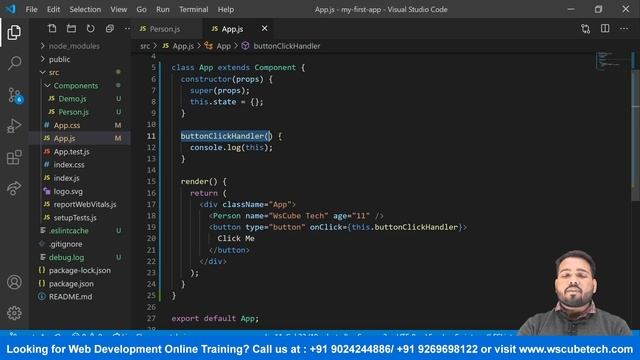Open the Manage settings gear
The height and width of the screenshot is (360, 640).
(x=14, y=313)
